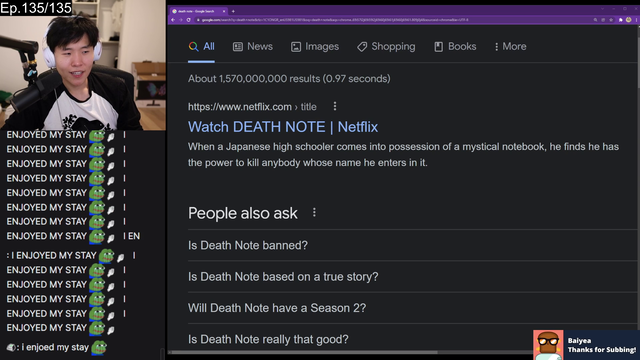Switch to the Images results tab
The width and height of the screenshot is (640, 360).
315,47
